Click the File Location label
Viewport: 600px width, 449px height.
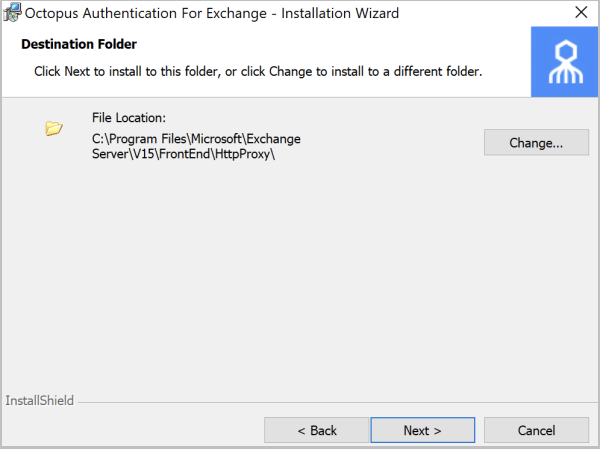click(129, 118)
